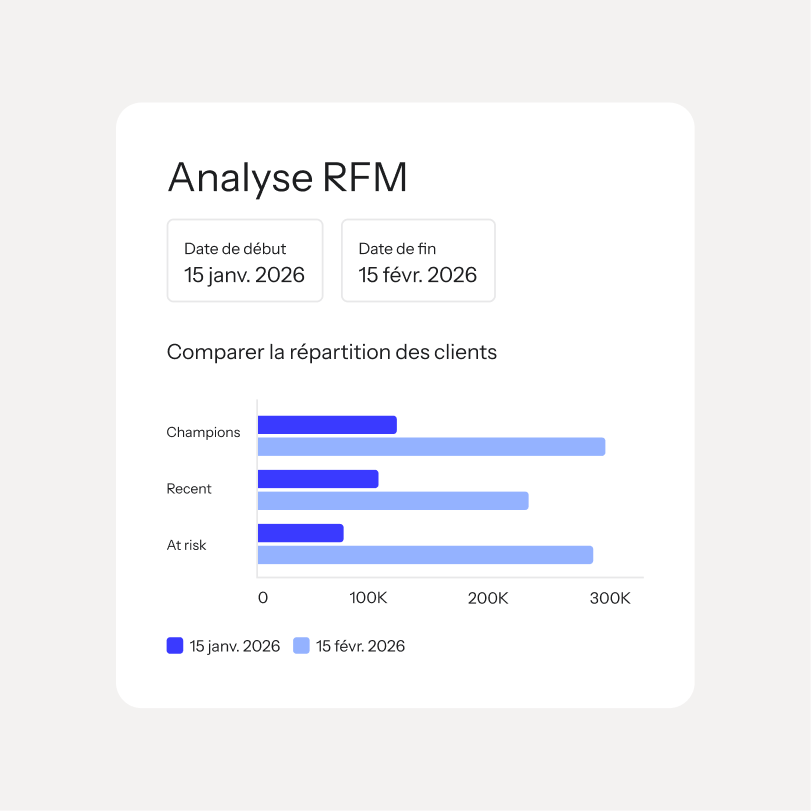Select the At risk dark blue bar
This screenshot has height=811, width=811.
click(301, 533)
